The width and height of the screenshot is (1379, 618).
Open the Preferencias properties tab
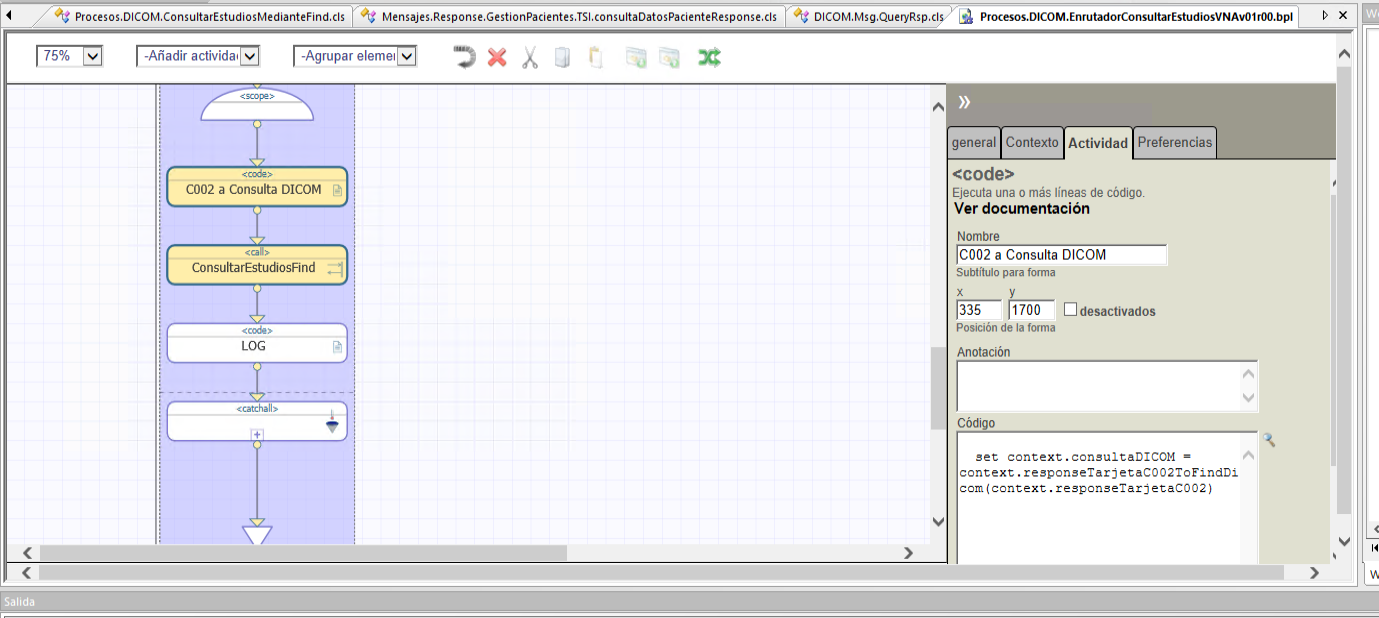point(1175,143)
